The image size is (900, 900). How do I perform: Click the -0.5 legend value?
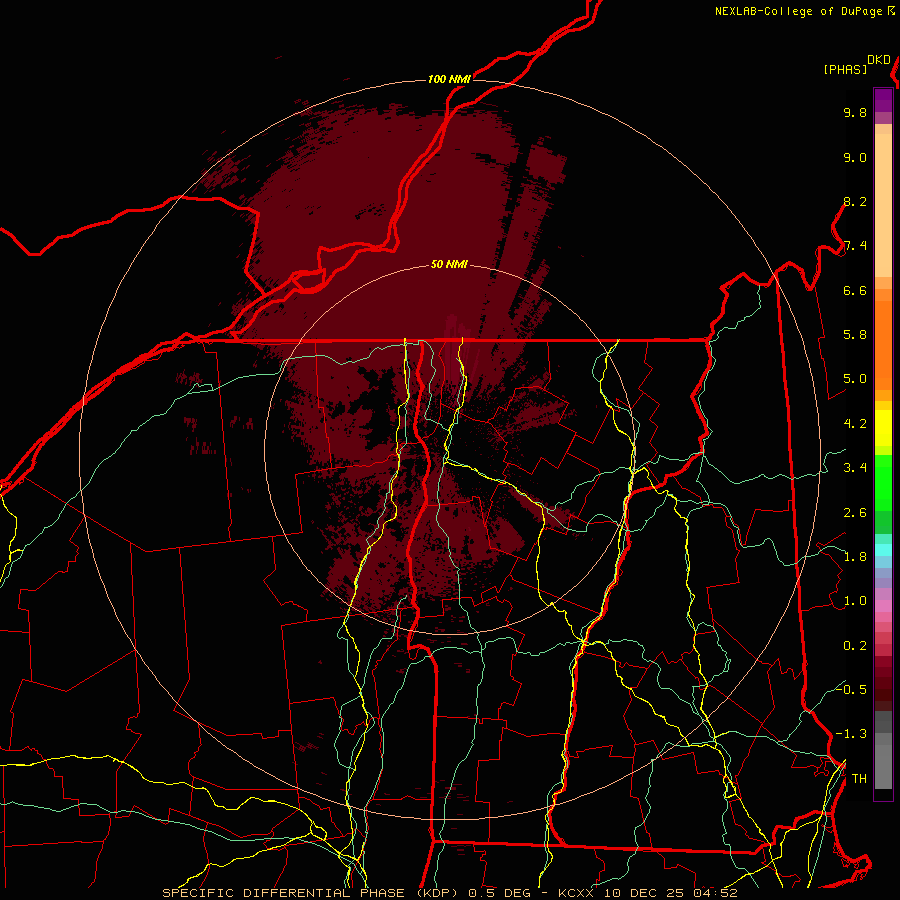[x=851, y=689]
